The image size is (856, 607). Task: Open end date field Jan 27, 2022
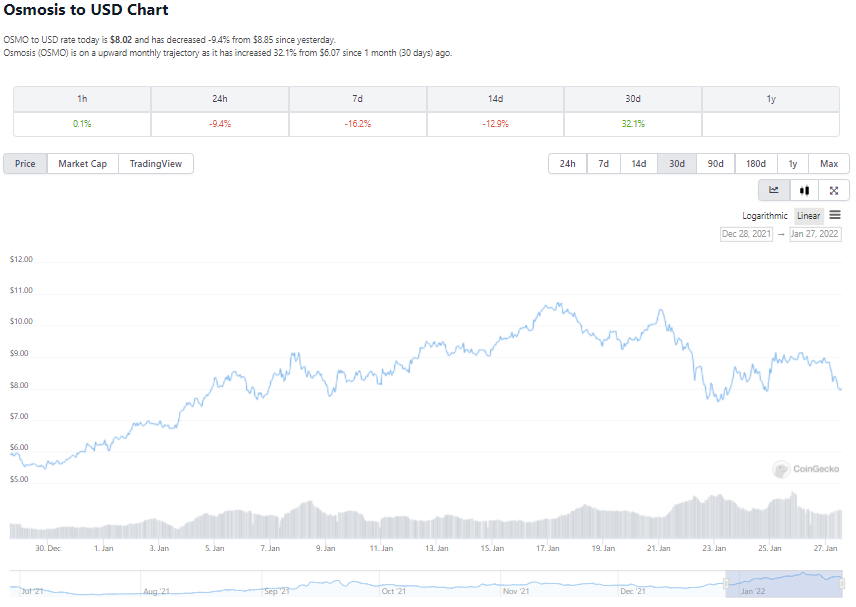coord(815,234)
